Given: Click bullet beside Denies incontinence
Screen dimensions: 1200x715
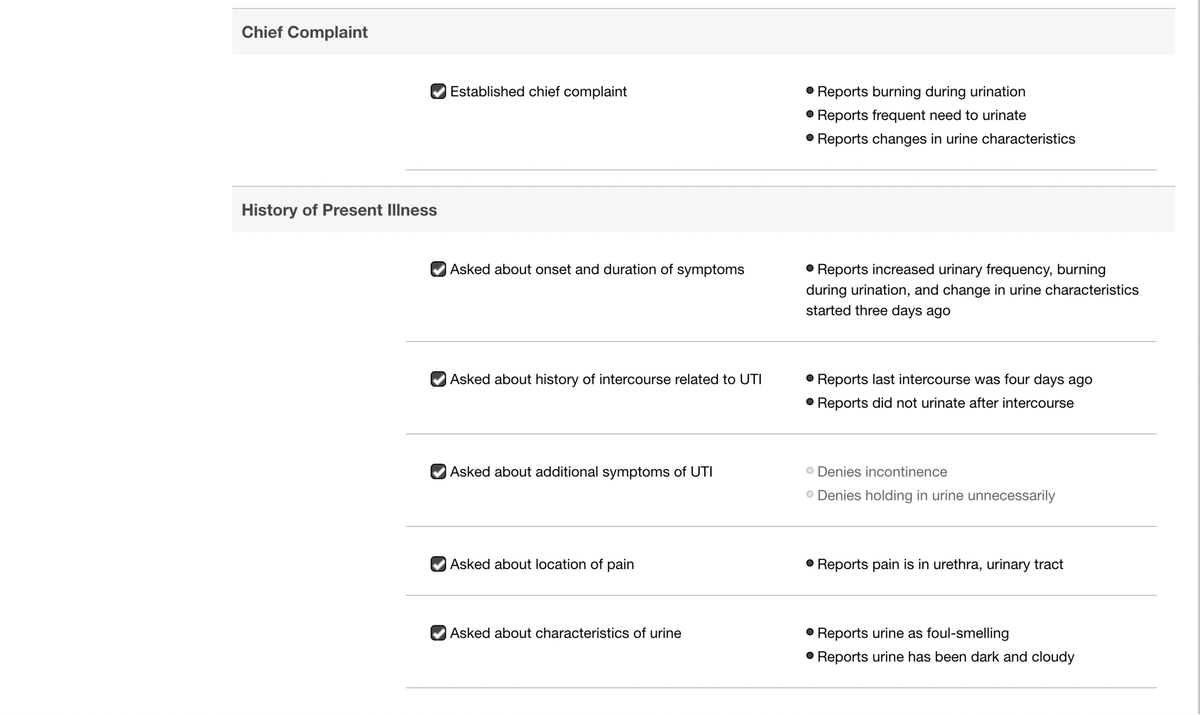Looking at the screenshot, I should [x=810, y=471].
